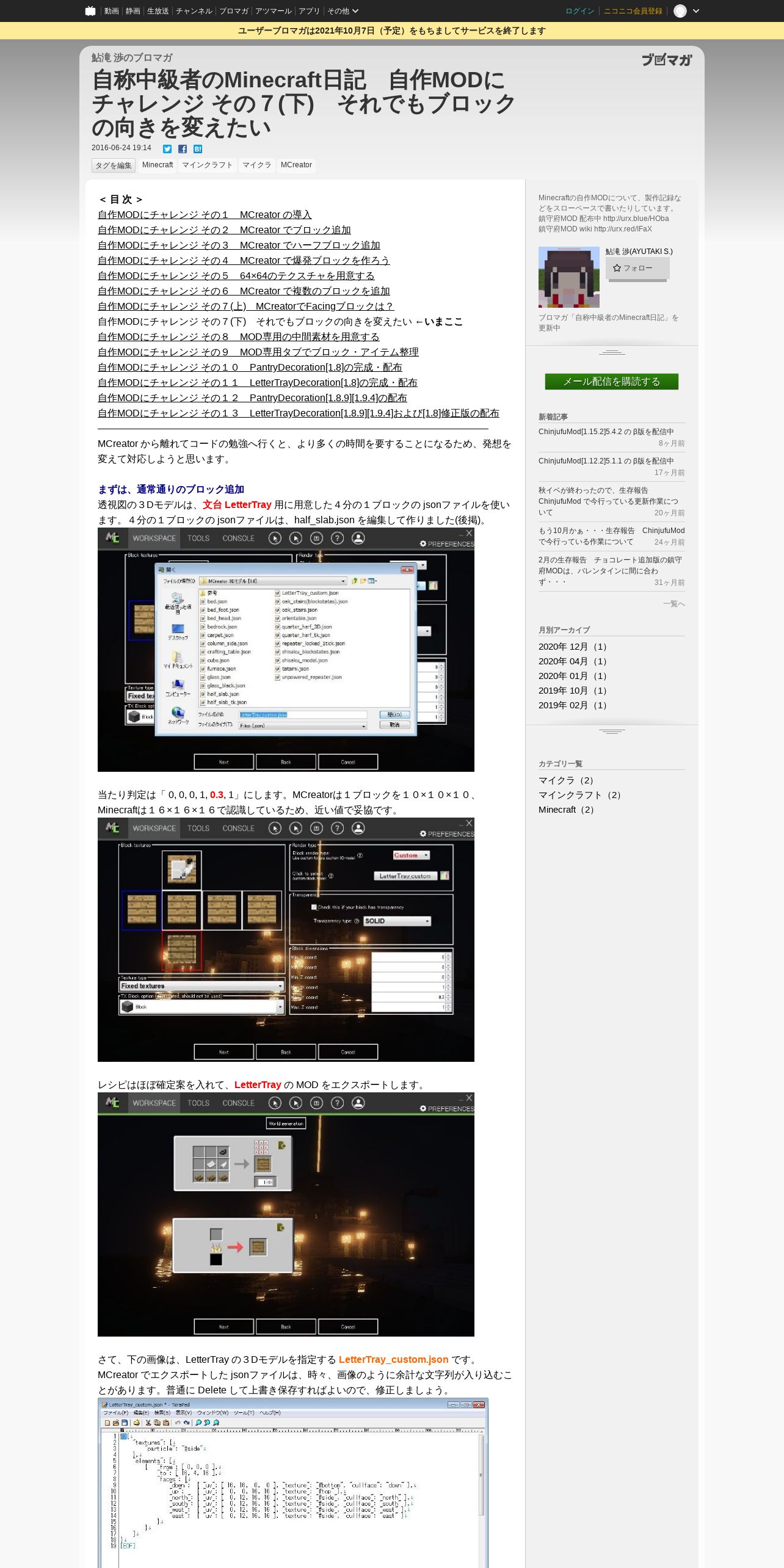The height and width of the screenshot is (1568, 784).
Task: Select the MCreator tag
Action: coord(296,165)
